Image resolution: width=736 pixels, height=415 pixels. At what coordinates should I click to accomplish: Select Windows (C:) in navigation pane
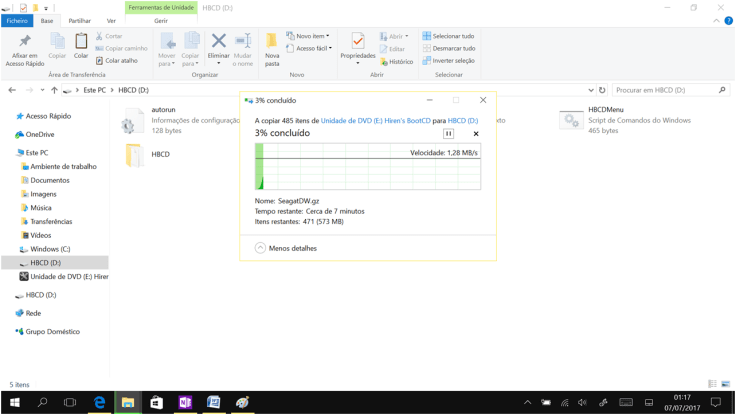pos(50,249)
